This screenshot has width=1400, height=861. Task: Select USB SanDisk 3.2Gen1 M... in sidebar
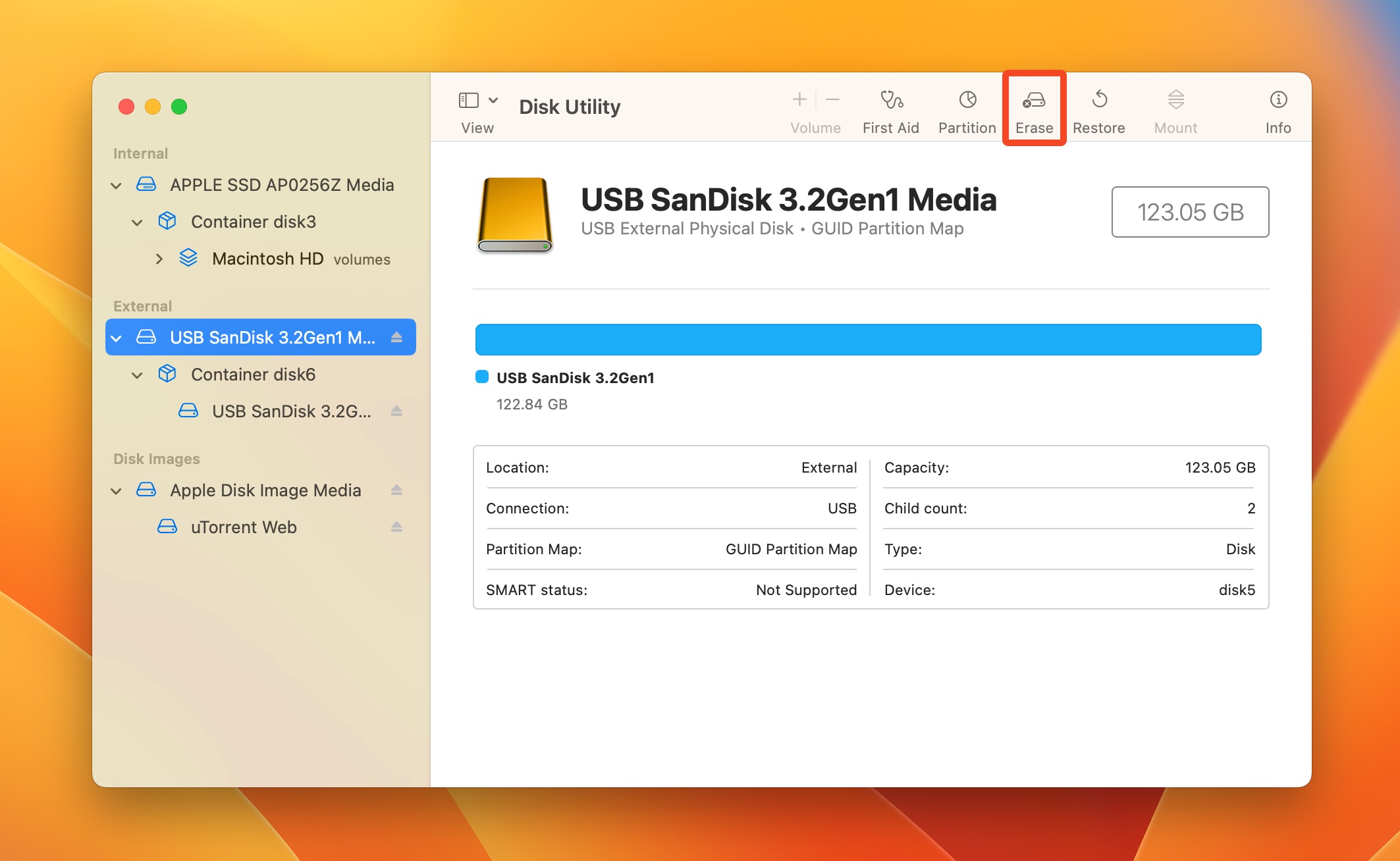260,336
